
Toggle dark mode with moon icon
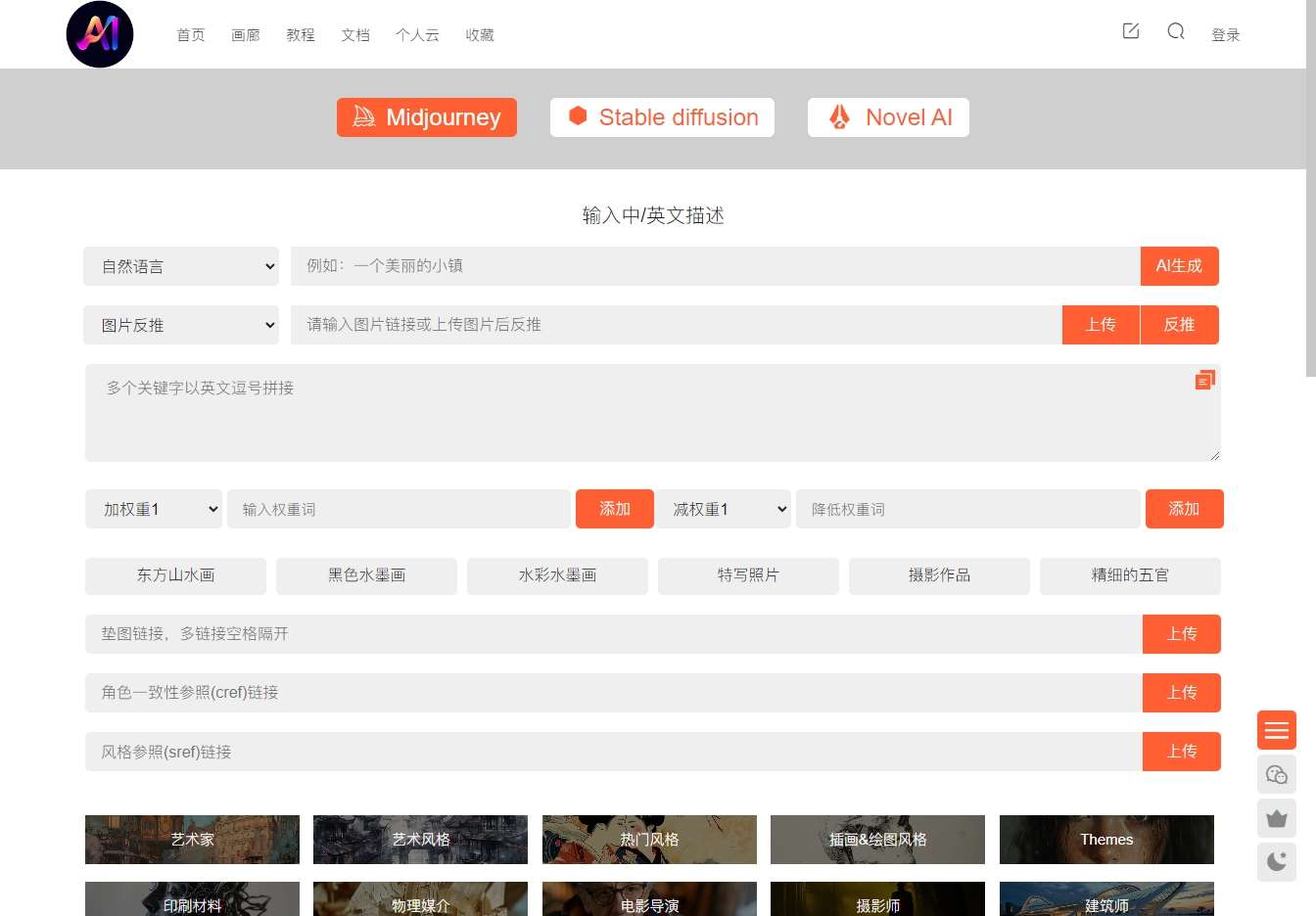(1276, 862)
